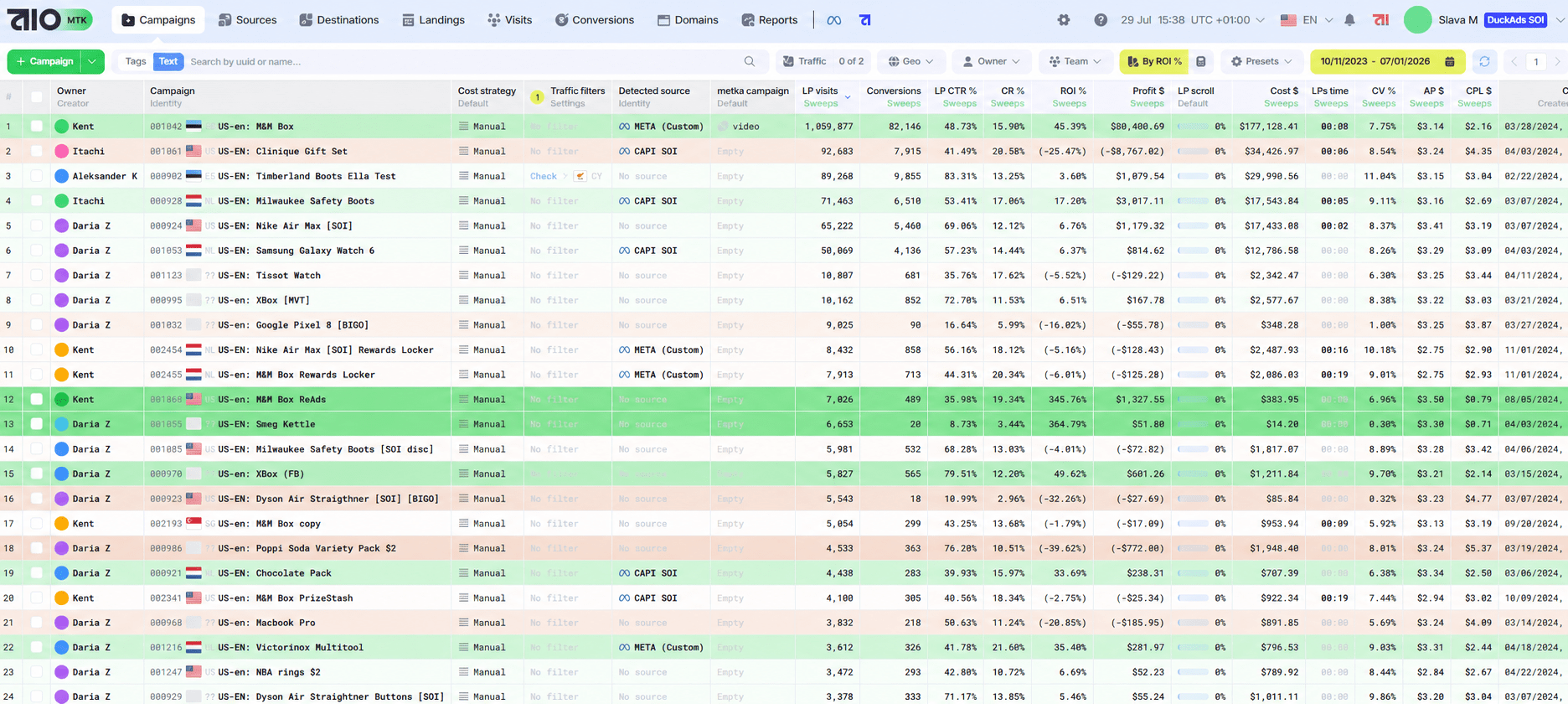Image resolution: width=1568 pixels, height=704 pixels.
Task: Open the Conversions tab
Action: point(595,20)
